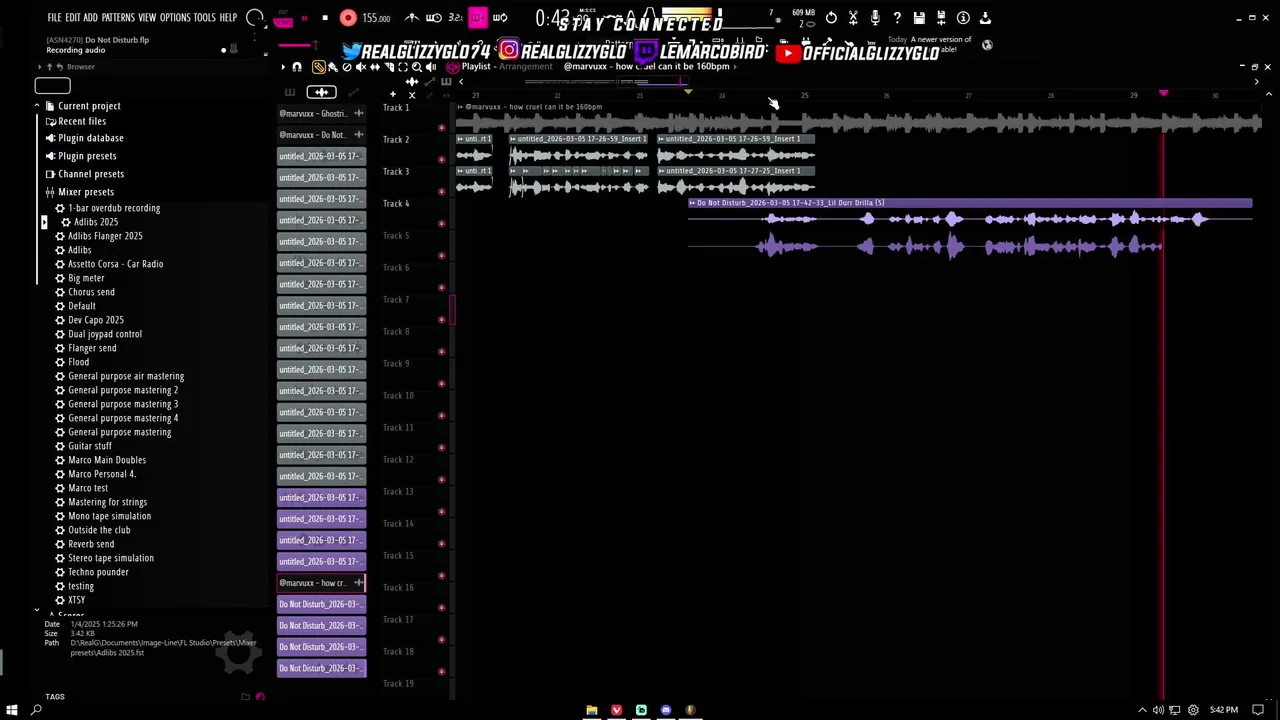This screenshot has height=720, width=1280.
Task: Mute Track 1 using its dot
Action: [441, 127]
